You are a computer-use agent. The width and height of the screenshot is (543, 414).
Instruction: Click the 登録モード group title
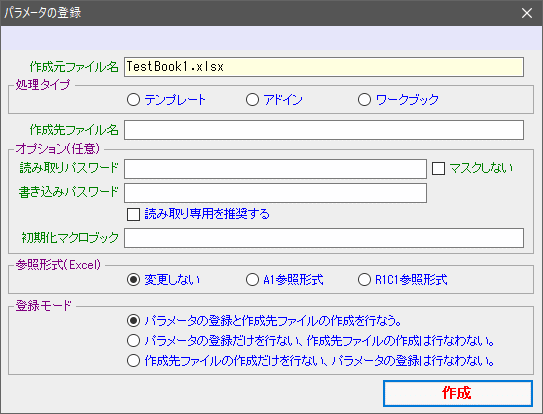click(x=43, y=306)
